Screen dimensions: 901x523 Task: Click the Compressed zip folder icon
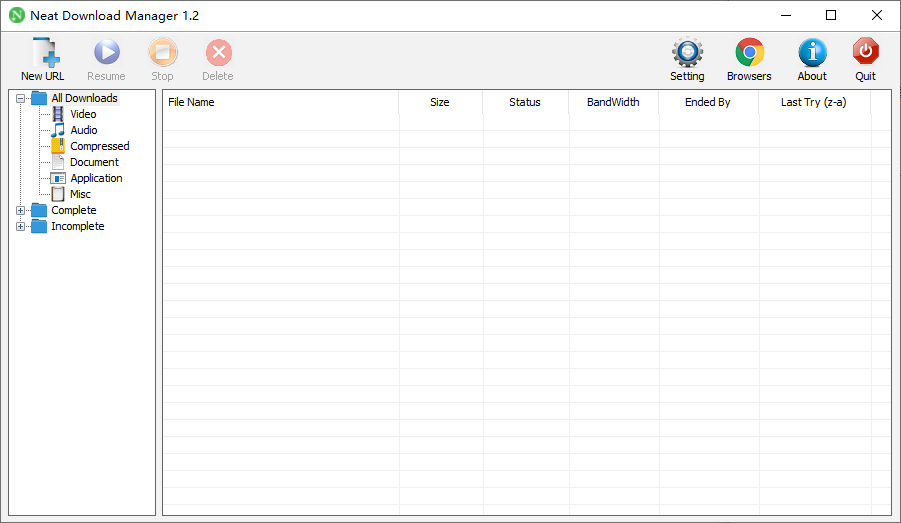pyautogui.click(x=58, y=146)
